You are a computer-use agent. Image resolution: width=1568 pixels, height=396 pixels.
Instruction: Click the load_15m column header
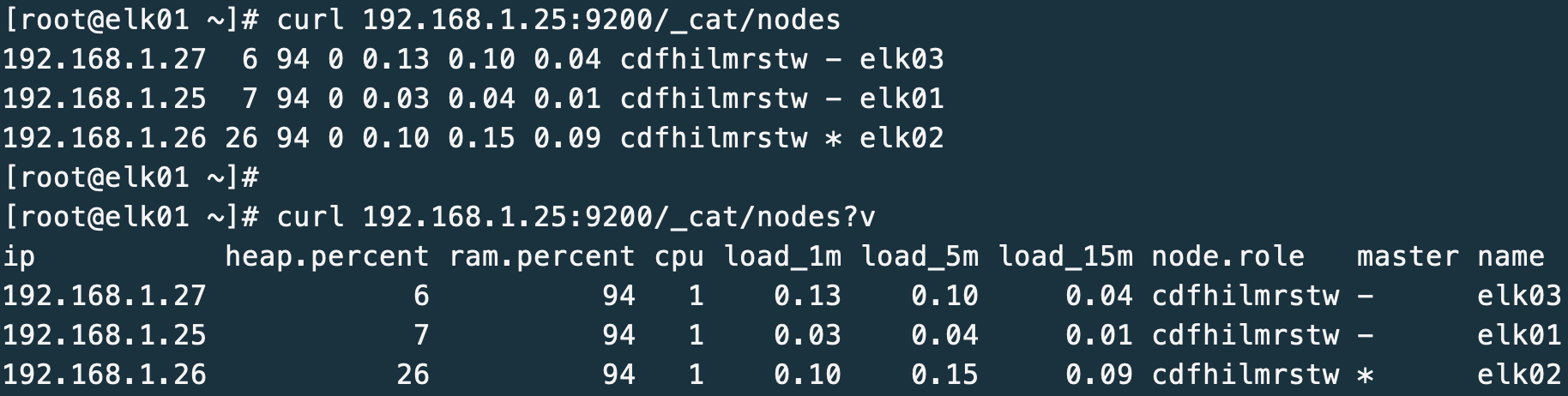point(1064,256)
